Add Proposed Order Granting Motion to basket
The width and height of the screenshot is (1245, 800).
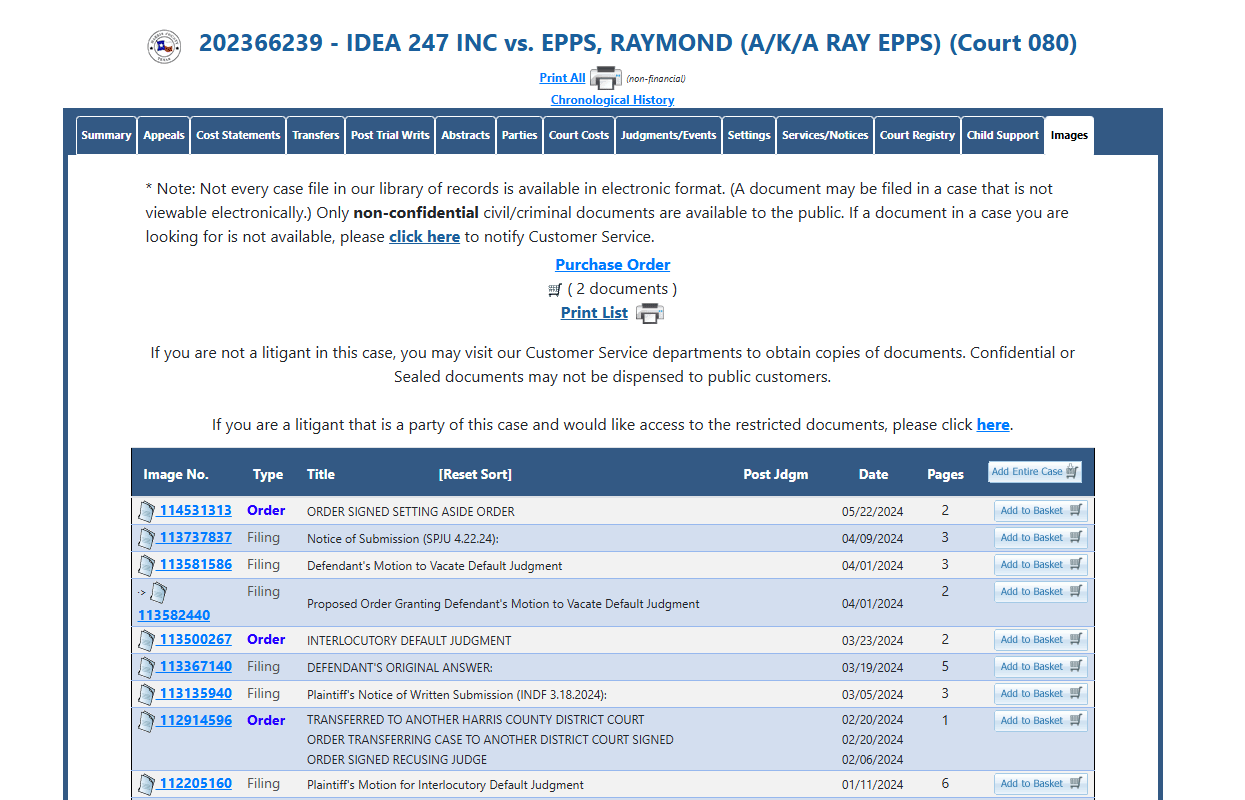tap(1041, 592)
